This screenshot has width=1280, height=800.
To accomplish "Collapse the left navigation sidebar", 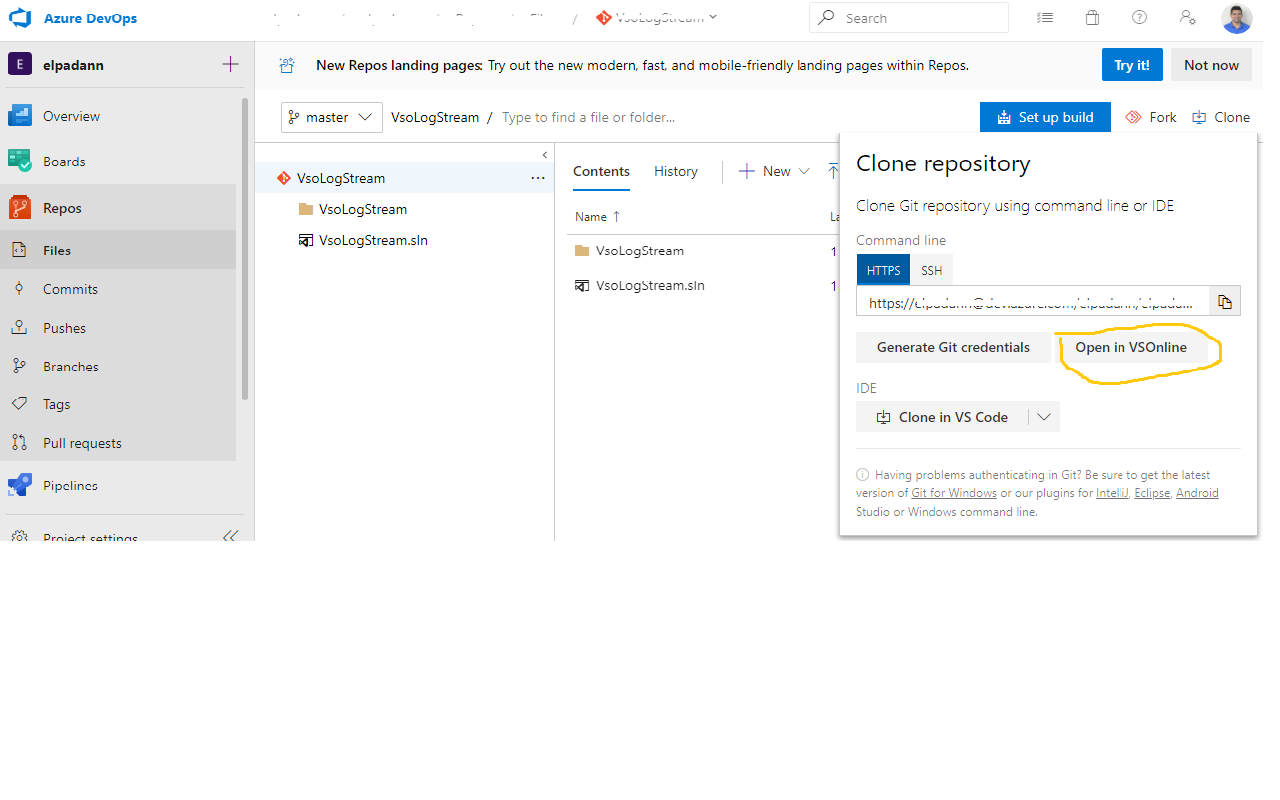I will [230, 536].
